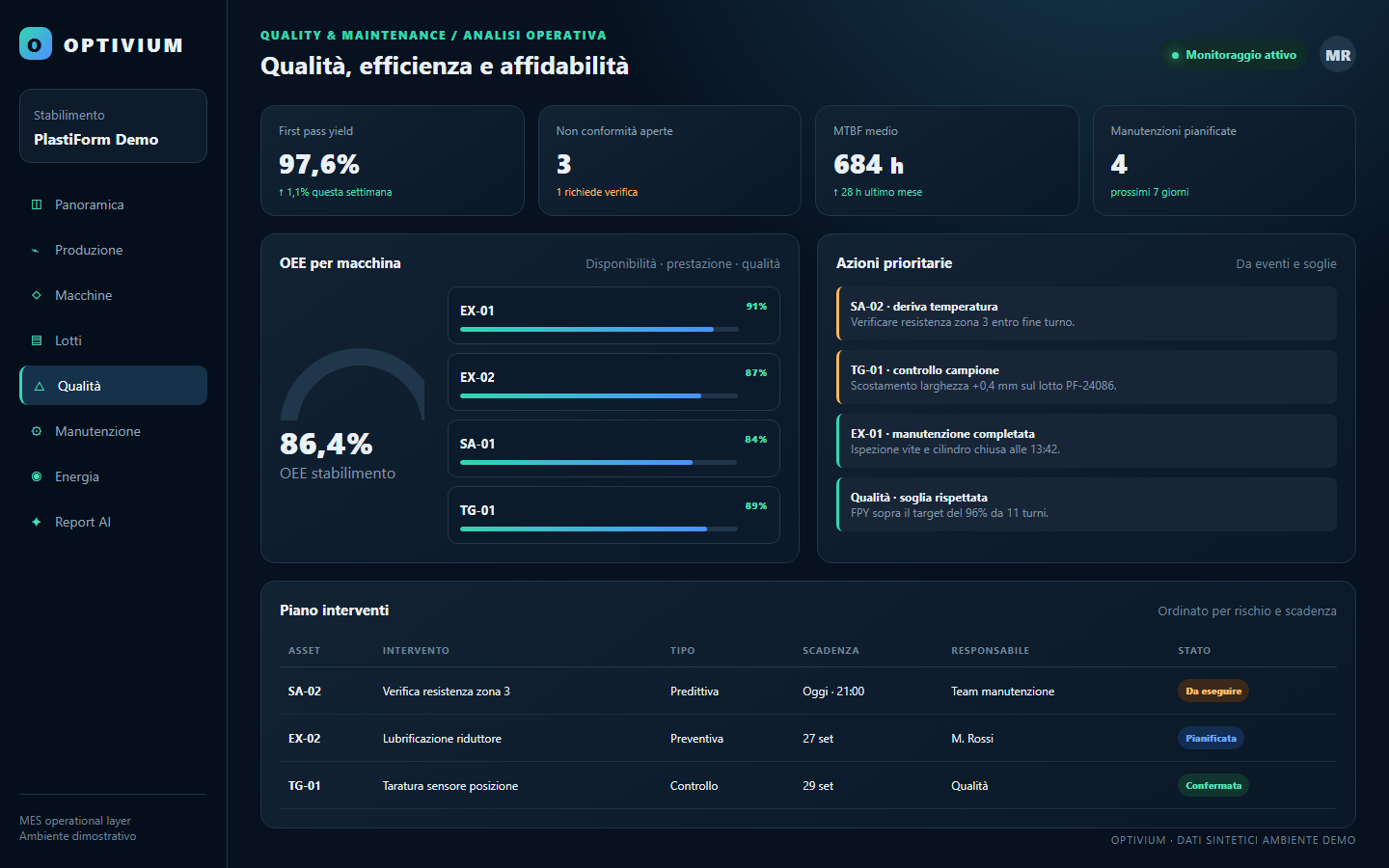Select the MTBF medio card
The width and height of the screenshot is (1389, 868).
coord(947,160)
